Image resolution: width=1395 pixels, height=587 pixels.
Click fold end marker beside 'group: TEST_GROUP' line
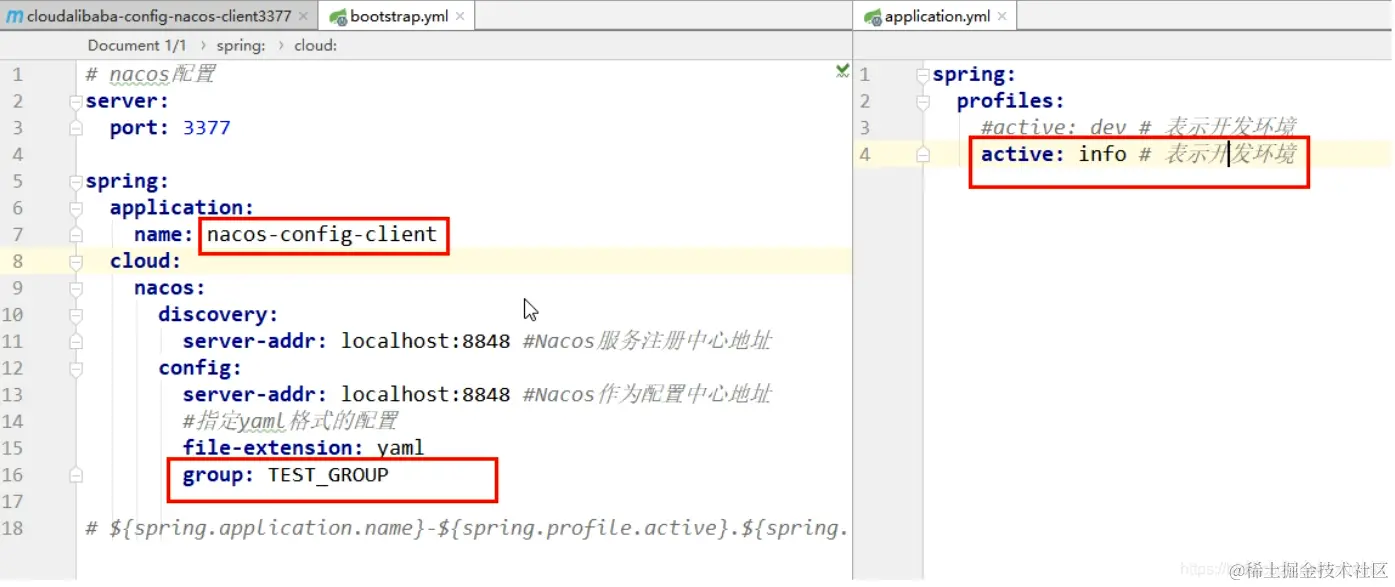tap(76, 475)
